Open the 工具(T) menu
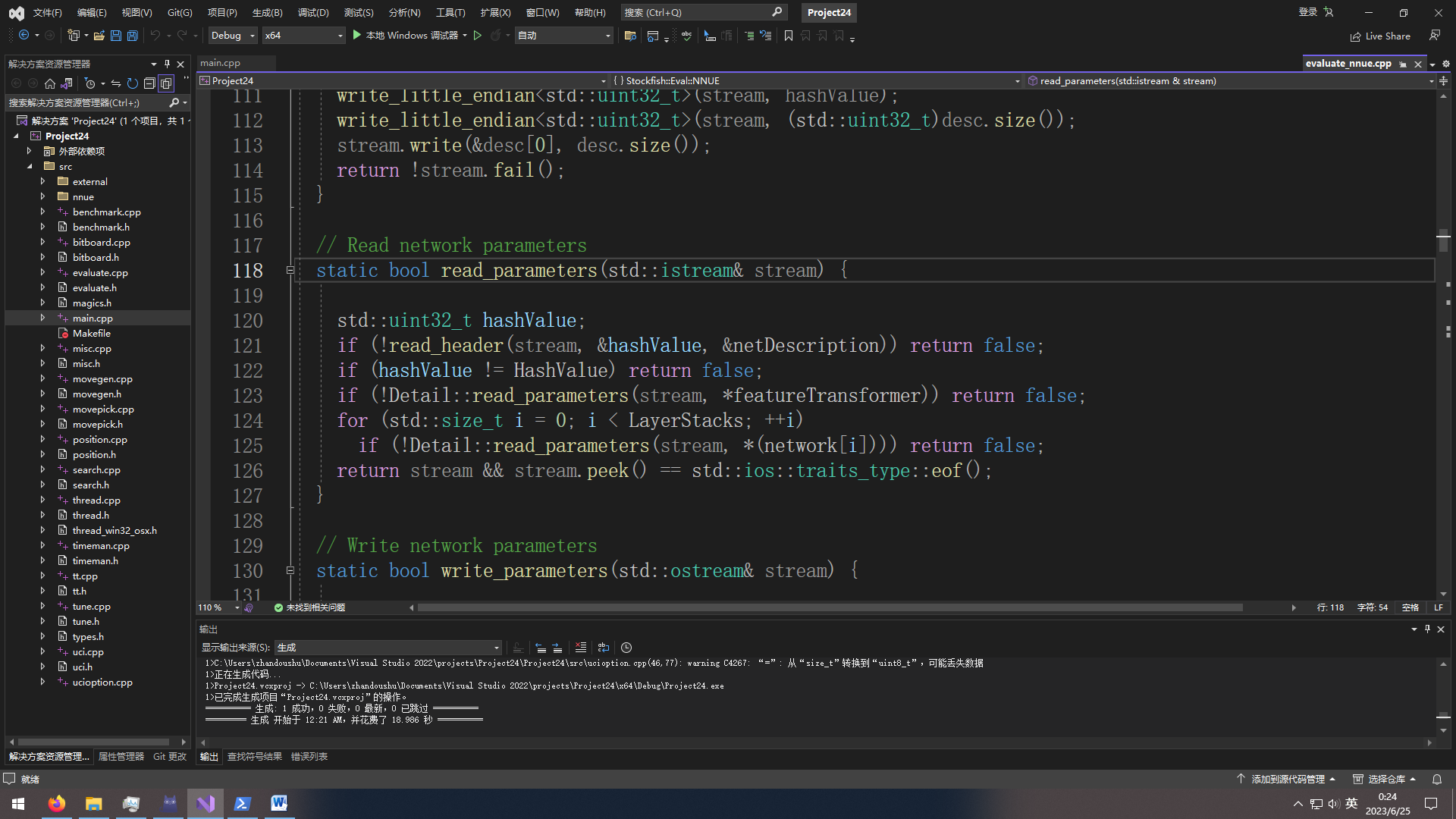This screenshot has width=1456, height=819. click(450, 12)
